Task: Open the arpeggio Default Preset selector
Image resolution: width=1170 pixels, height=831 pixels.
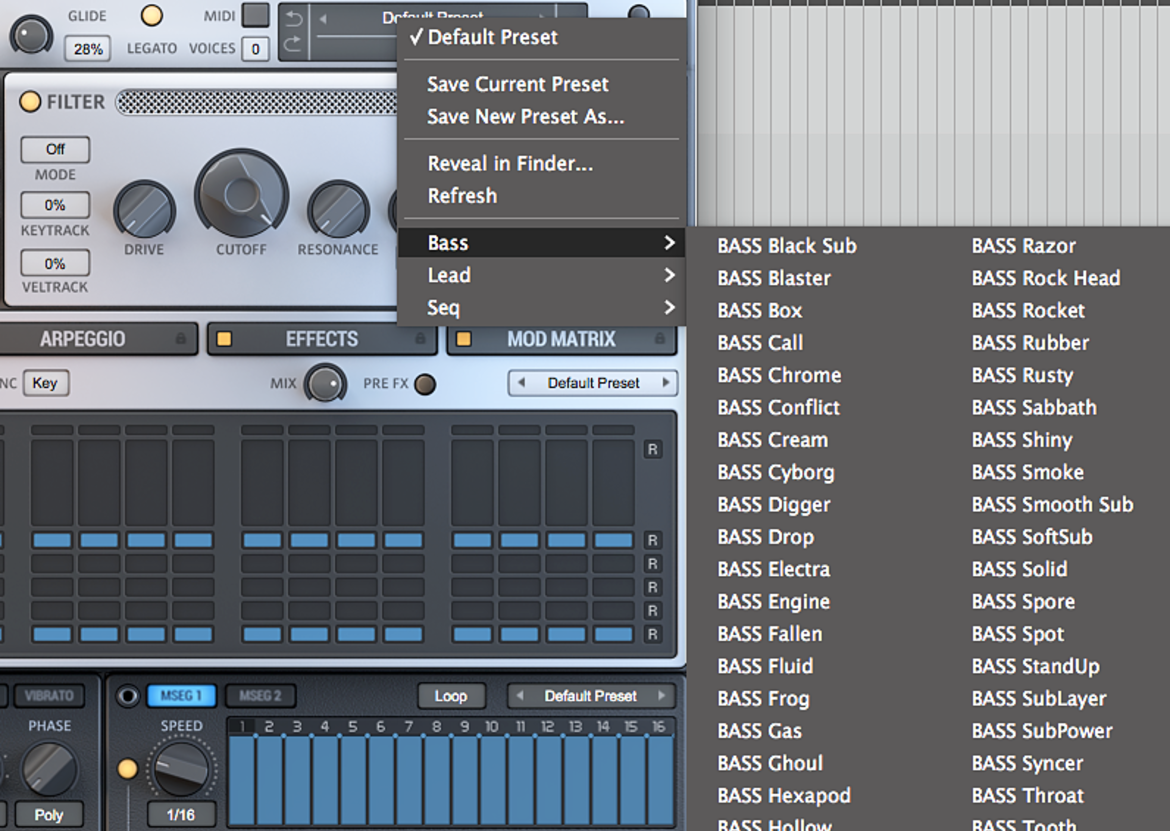Action: click(593, 383)
